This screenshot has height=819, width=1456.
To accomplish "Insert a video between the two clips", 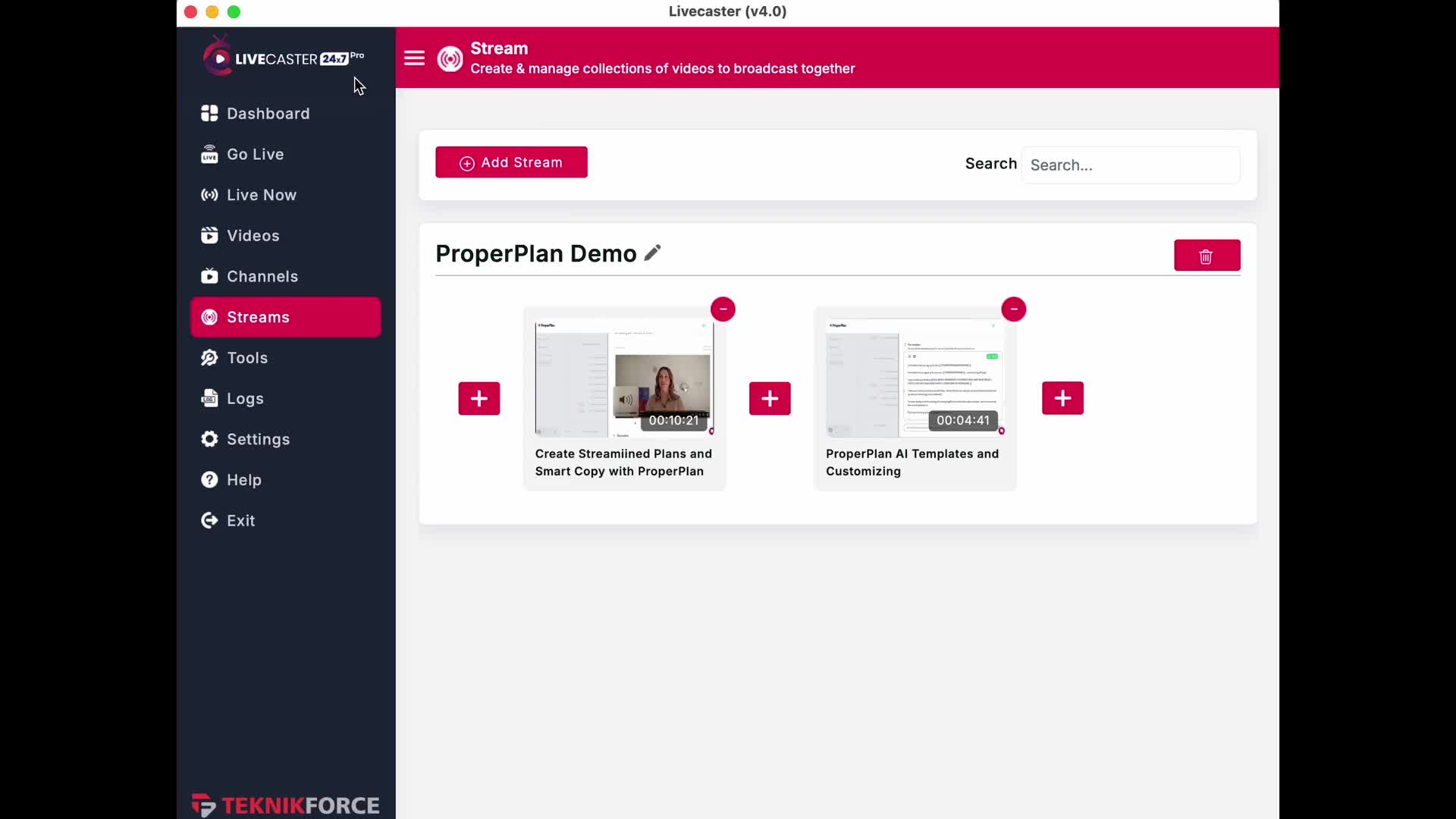I will point(770,399).
